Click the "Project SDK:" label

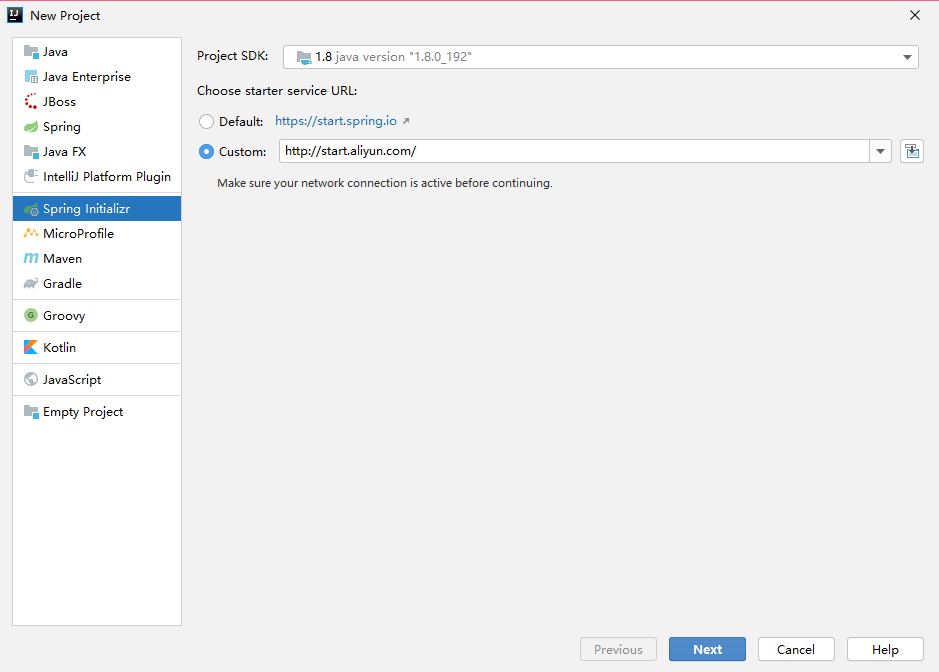point(232,56)
